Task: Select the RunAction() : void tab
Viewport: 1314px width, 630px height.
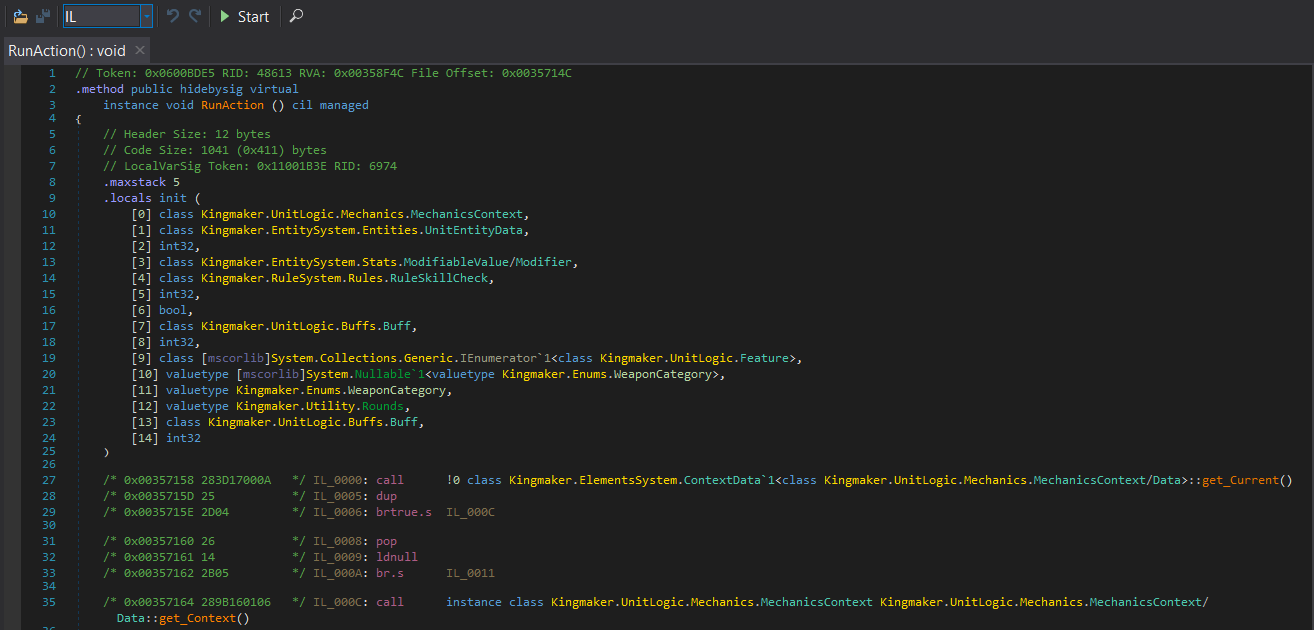Action: (67, 50)
